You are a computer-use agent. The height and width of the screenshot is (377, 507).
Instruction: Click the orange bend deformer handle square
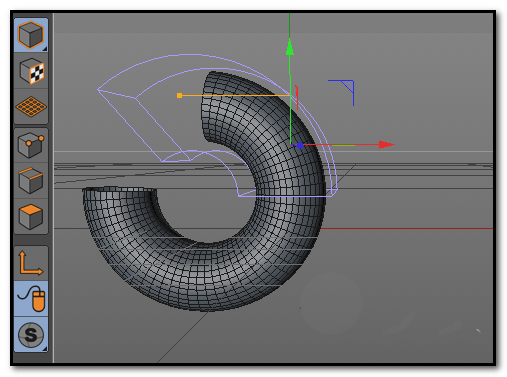(179, 96)
